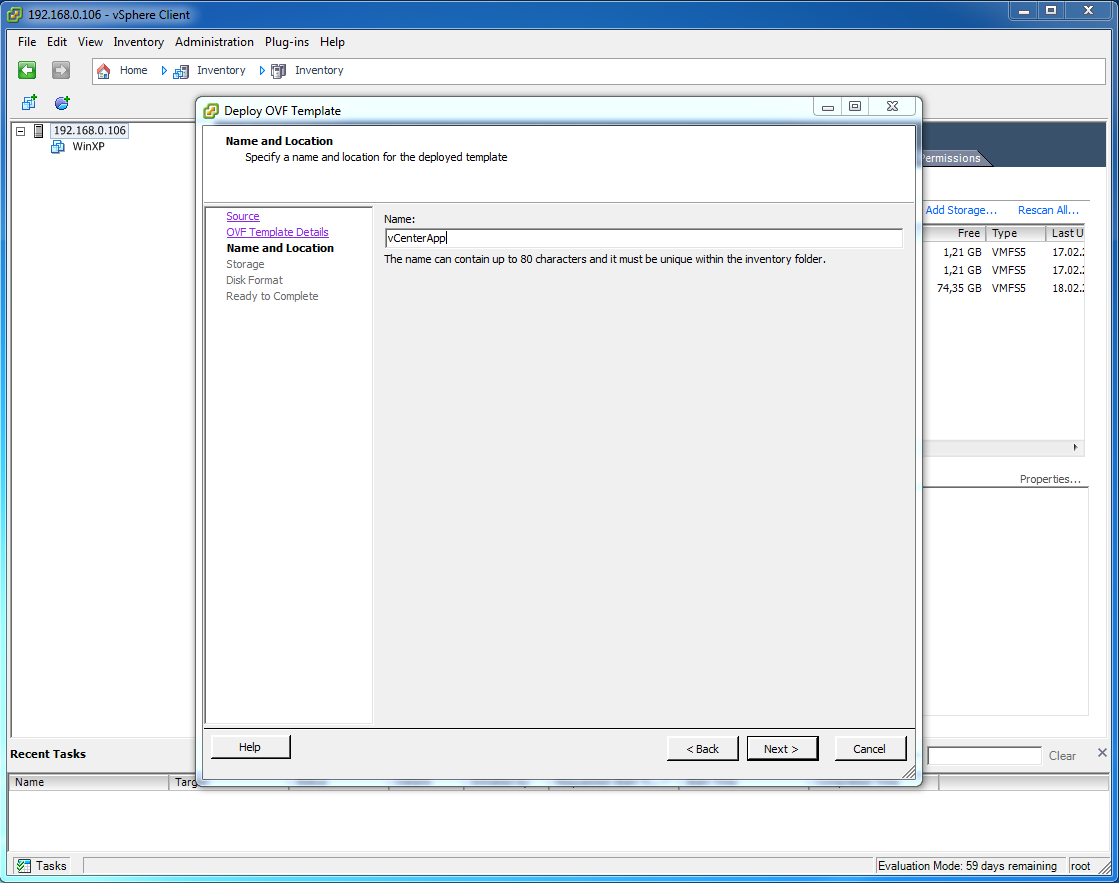The width and height of the screenshot is (1119, 883).
Task: Click the green back navigation arrow
Action: point(27,70)
